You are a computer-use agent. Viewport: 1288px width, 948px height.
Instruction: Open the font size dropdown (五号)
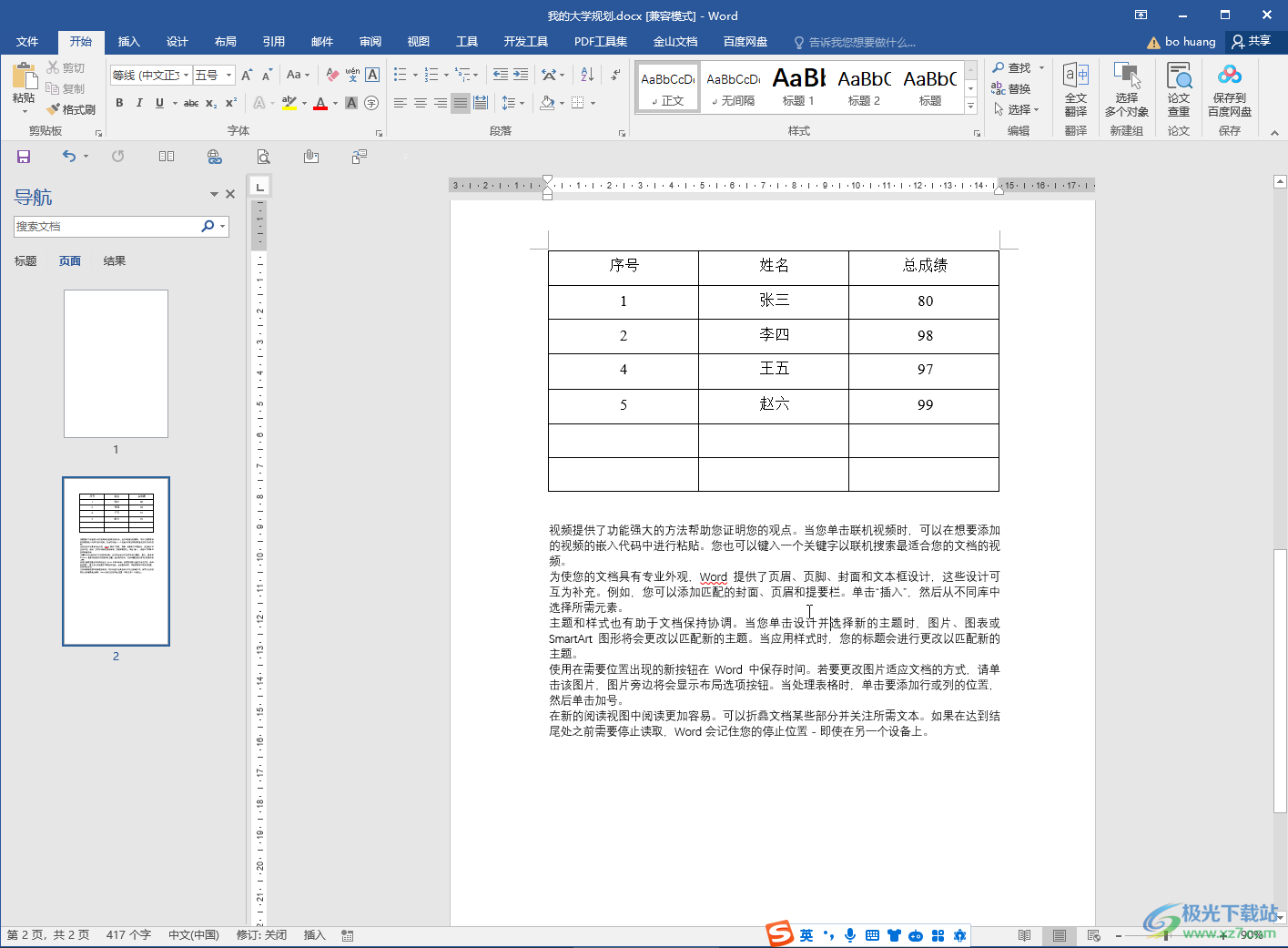(229, 76)
